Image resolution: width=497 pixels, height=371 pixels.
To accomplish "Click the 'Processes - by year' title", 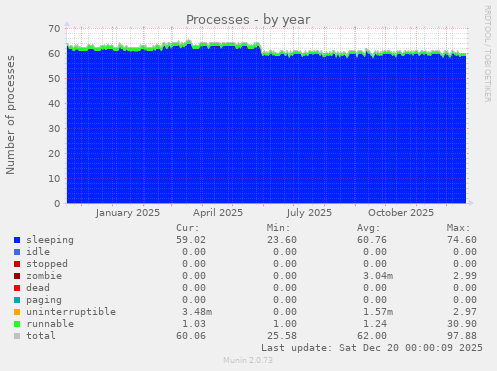I will 248,20.
